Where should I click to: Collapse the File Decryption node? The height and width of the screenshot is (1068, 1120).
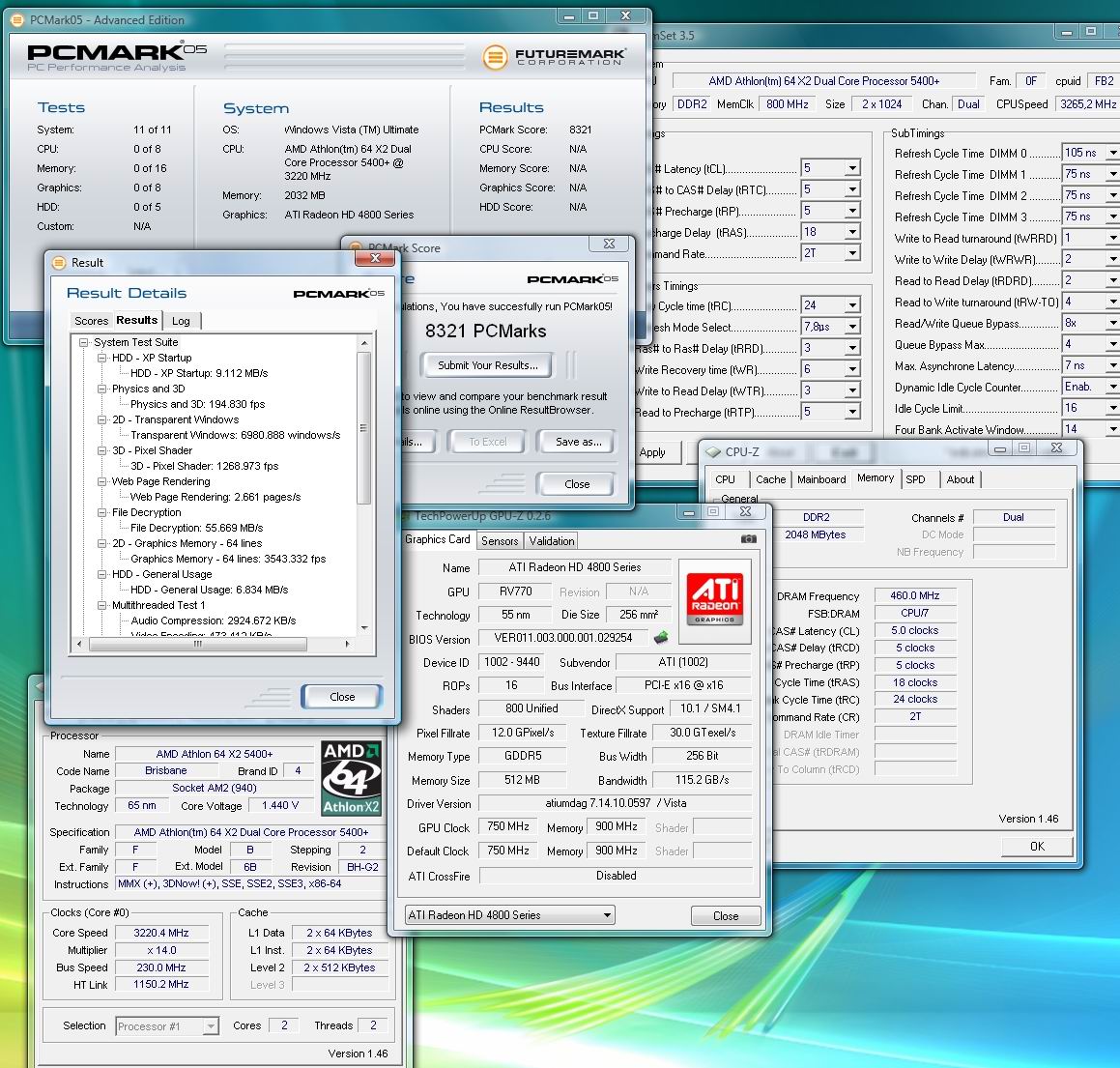tap(102, 512)
